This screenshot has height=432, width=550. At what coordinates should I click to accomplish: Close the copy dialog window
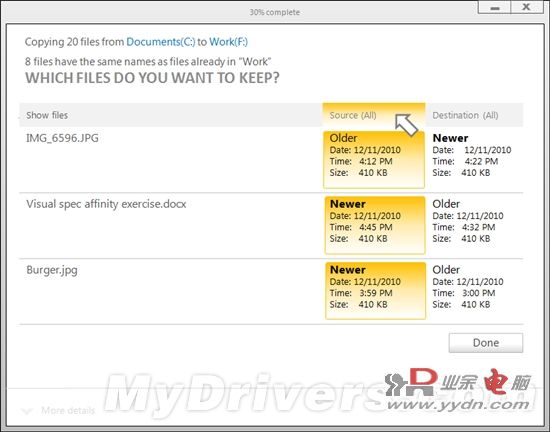(x=527, y=7)
